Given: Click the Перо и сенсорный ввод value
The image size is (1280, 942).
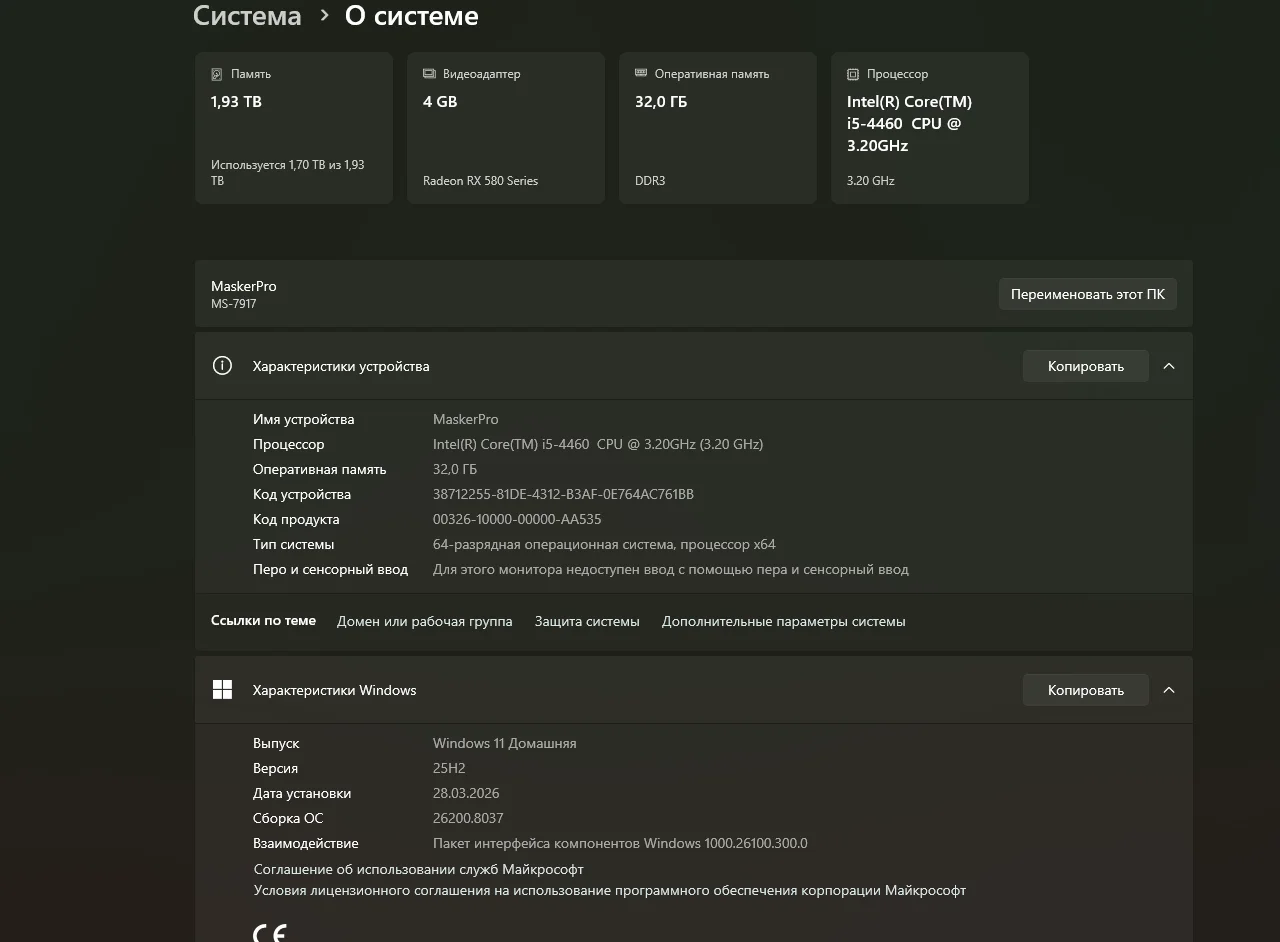Looking at the screenshot, I should click(671, 569).
